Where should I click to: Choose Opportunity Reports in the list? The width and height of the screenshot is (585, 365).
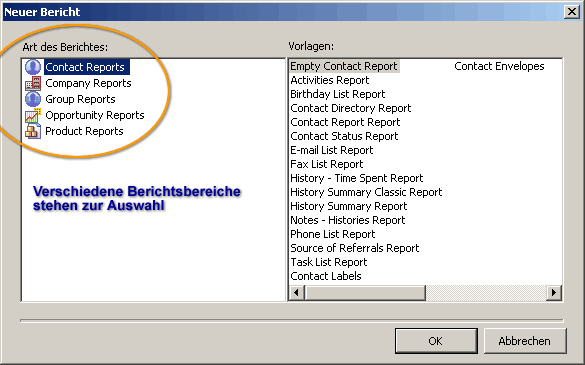pos(95,115)
